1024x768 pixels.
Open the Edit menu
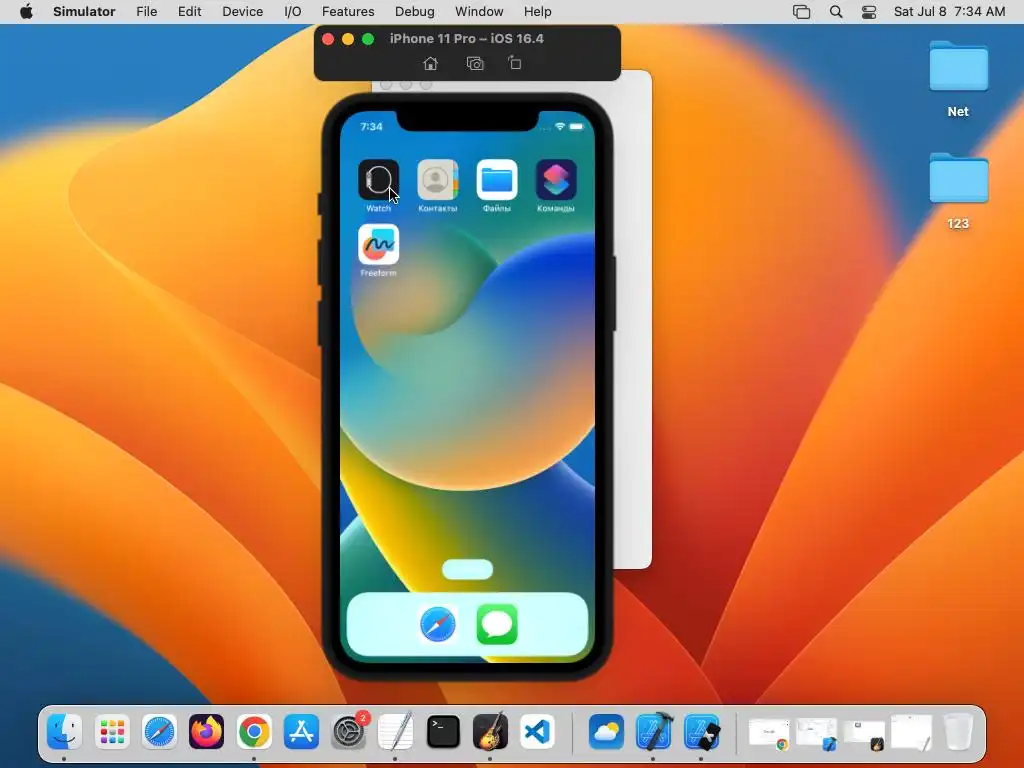pos(189,12)
